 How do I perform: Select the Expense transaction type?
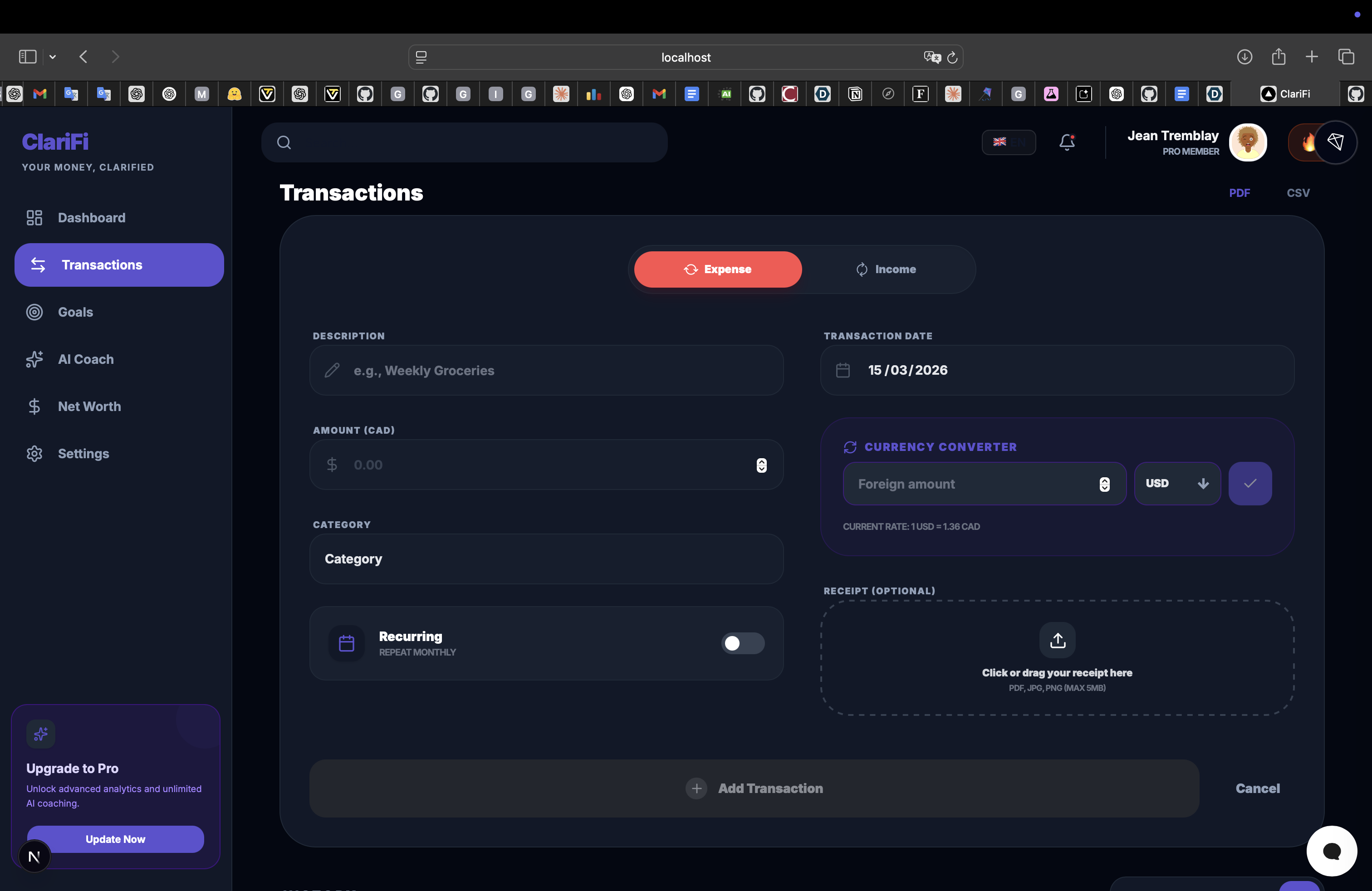718,269
